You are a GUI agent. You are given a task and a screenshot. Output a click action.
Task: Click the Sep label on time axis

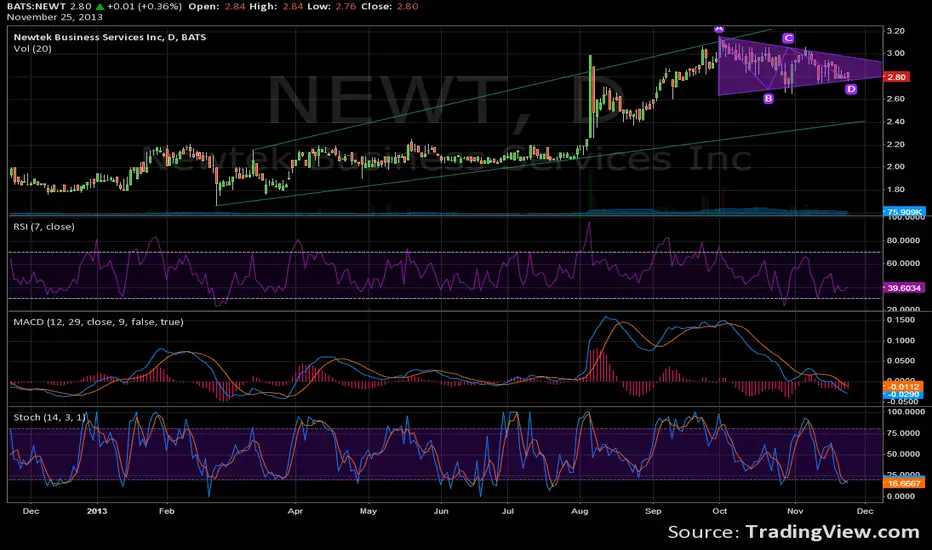coord(653,511)
